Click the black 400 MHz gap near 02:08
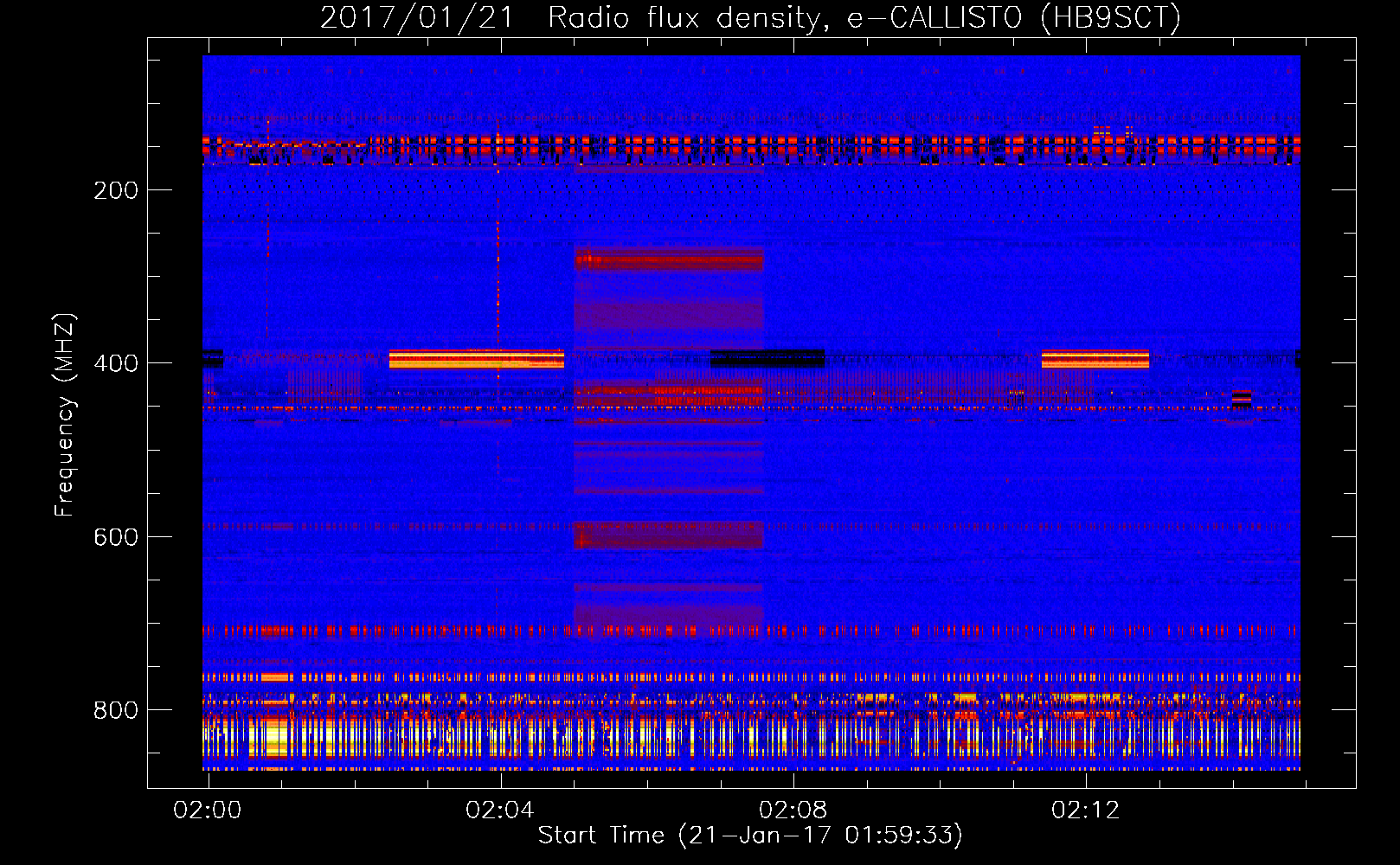The height and width of the screenshot is (865, 1400). (x=767, y=359)
